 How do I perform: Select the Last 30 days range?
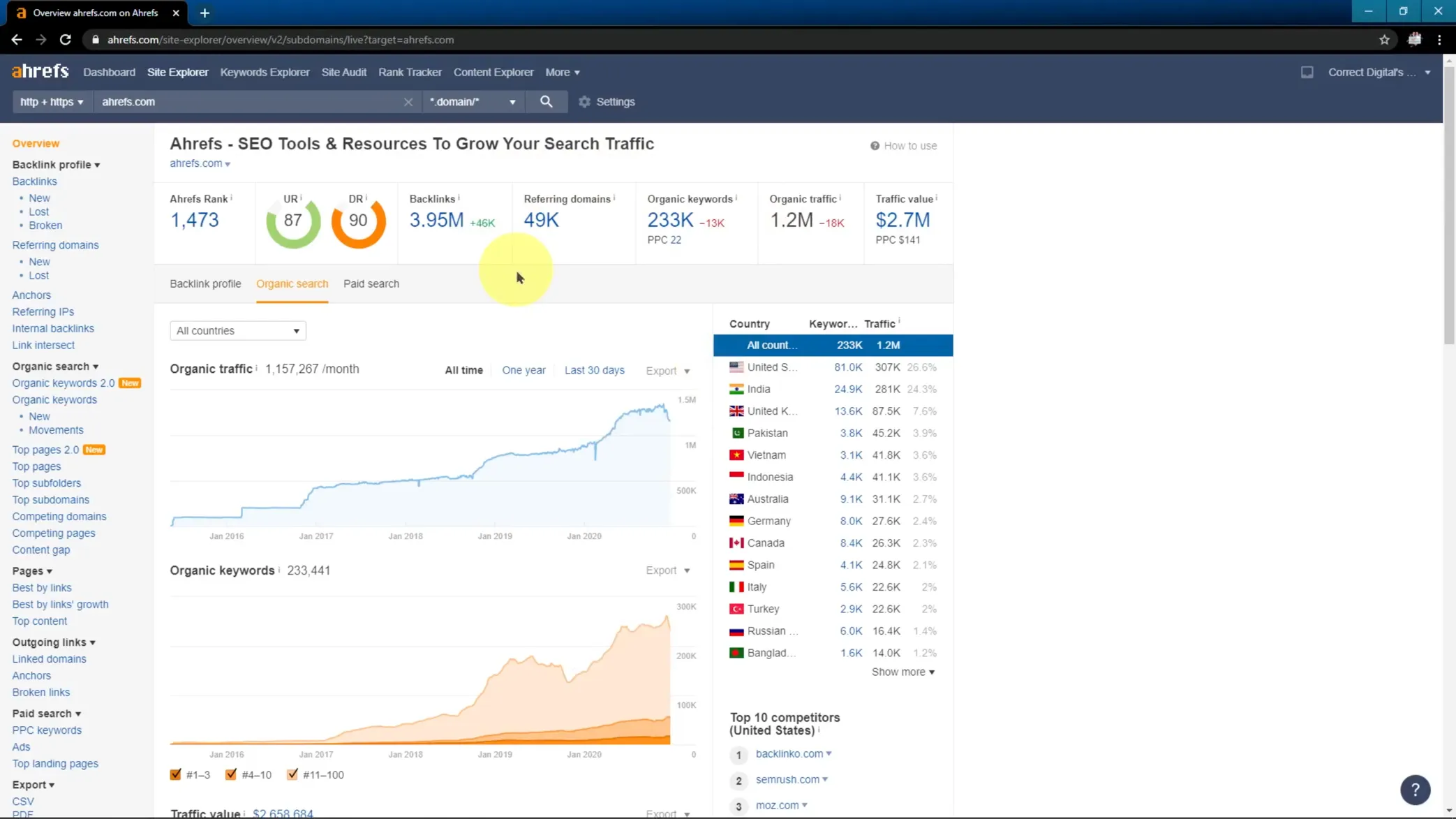point(594,370)
